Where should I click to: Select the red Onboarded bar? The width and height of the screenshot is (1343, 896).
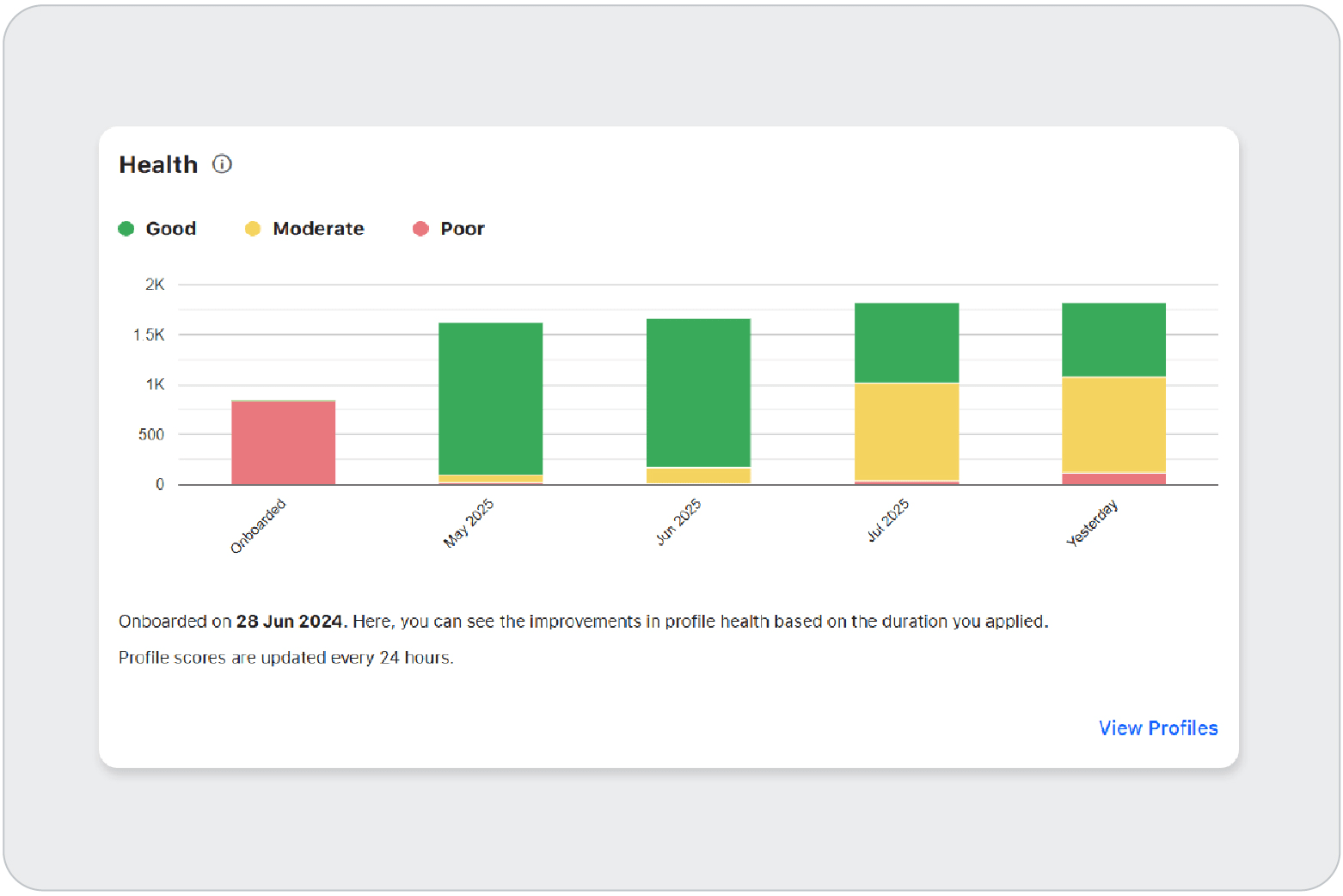coord(284,443)
